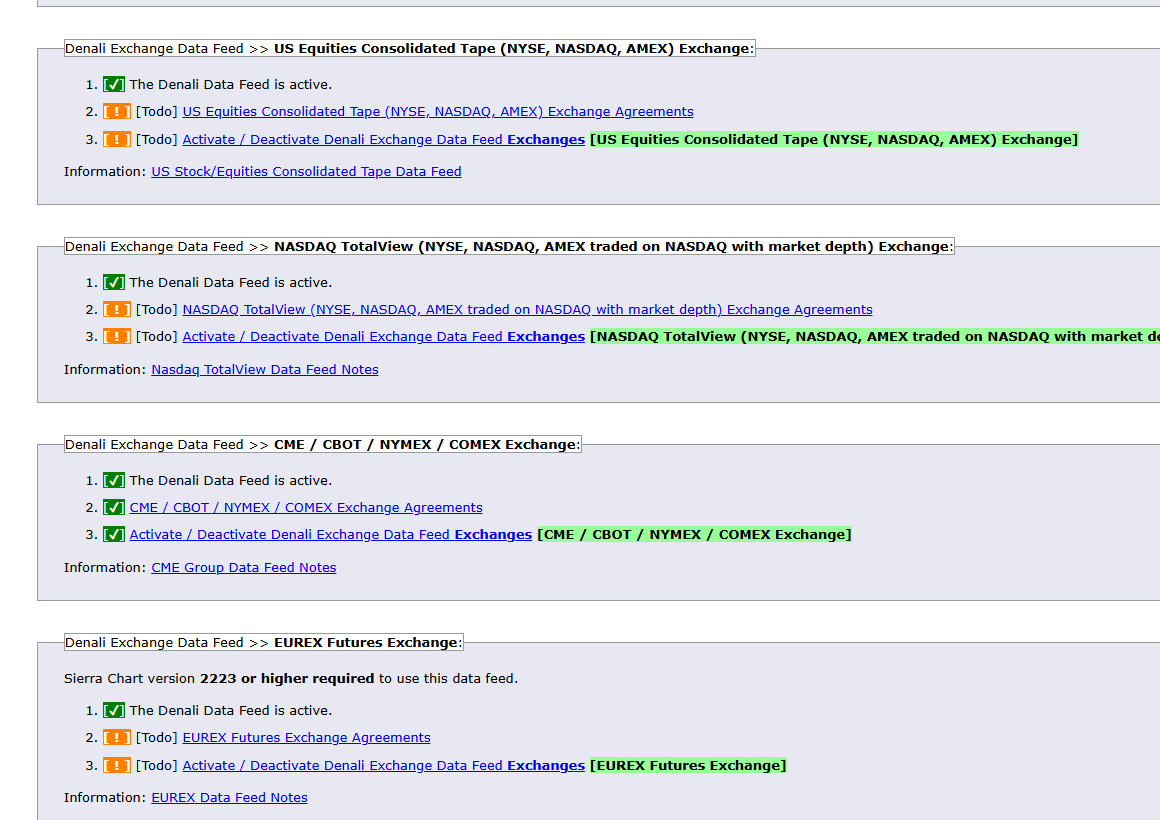
Task: Click orange todo icon beside EUREX Futures Exchange Agreements
Action: point(117,738)
